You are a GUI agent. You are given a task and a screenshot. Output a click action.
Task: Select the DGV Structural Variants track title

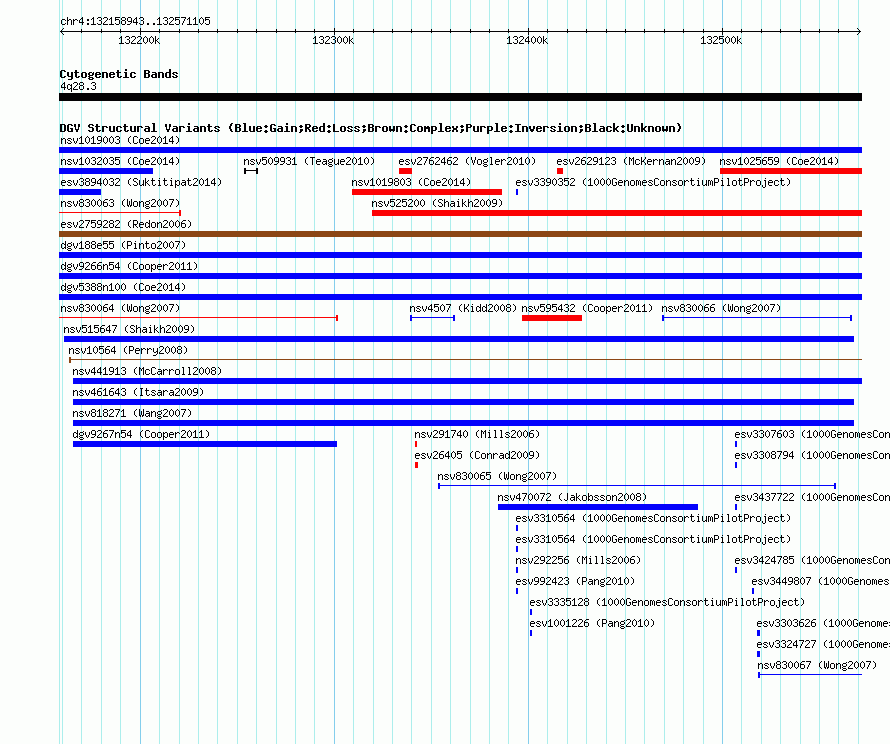point(371,128)
